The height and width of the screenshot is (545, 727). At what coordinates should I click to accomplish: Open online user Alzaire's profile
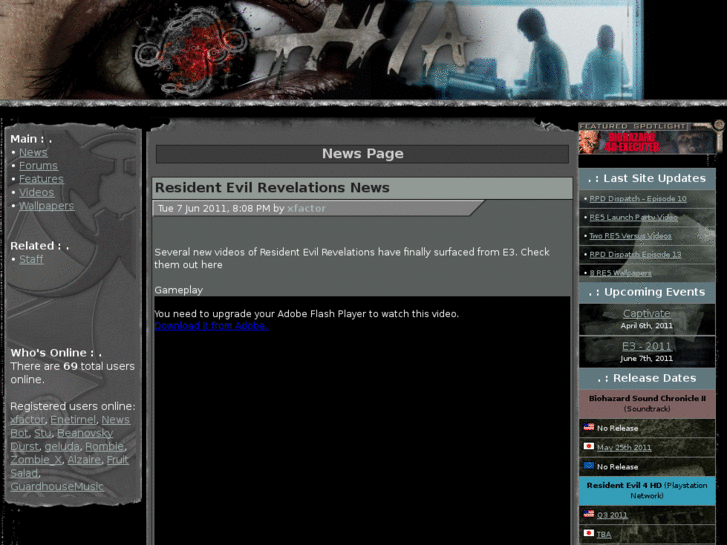(x=84, y=460)
